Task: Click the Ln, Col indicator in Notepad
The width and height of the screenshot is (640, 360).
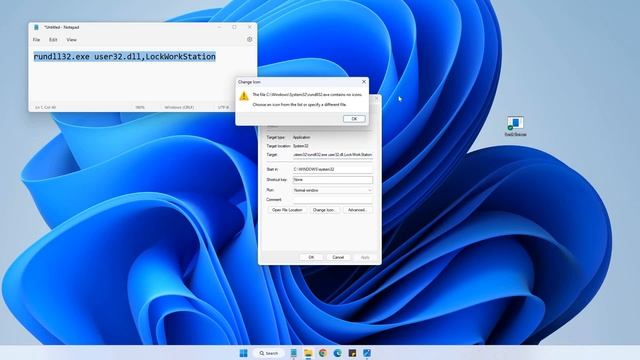Action: 45,107
